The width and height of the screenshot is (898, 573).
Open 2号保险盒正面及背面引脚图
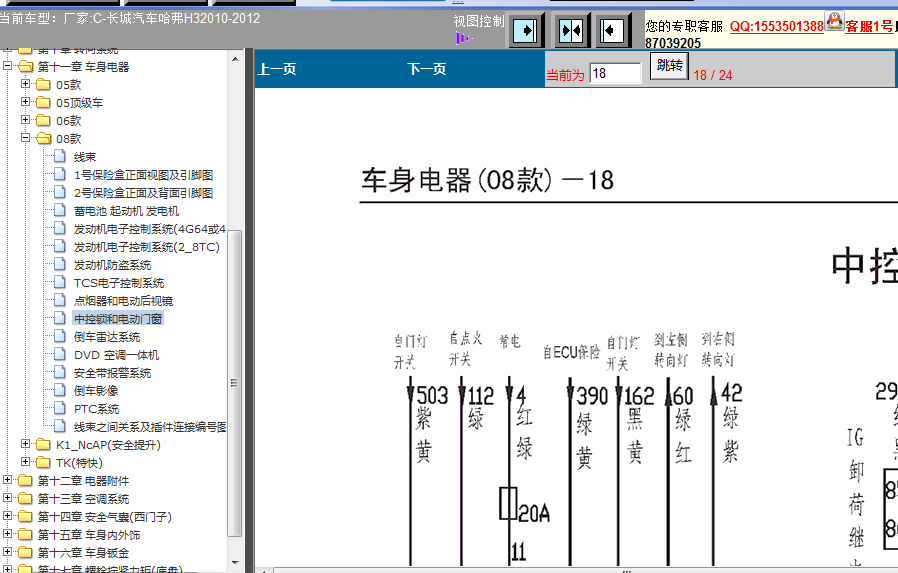point(143,193)
